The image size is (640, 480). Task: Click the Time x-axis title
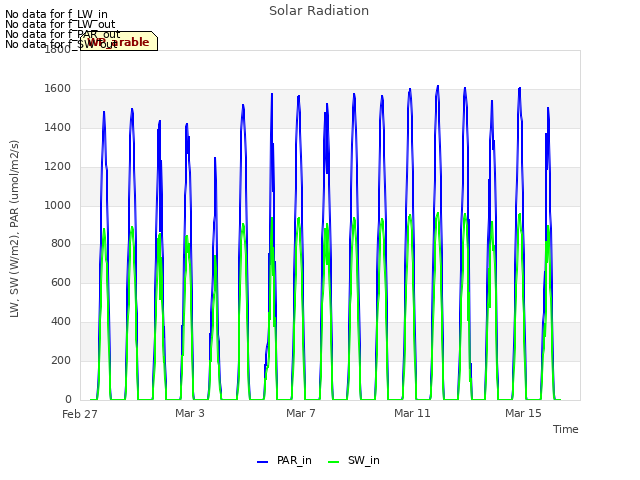(566, 429)
